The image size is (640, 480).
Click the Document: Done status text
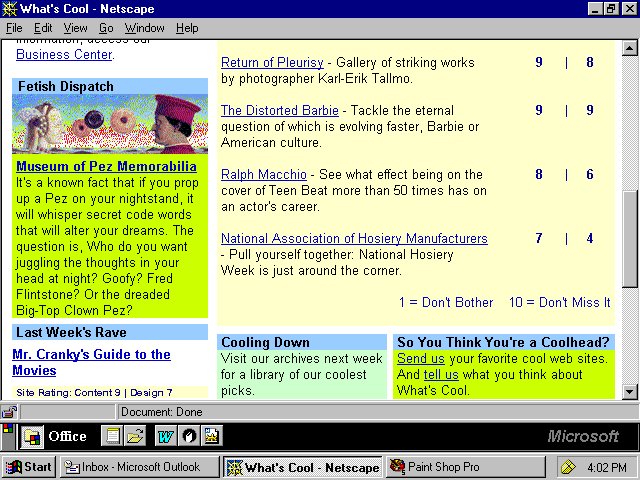162,412
